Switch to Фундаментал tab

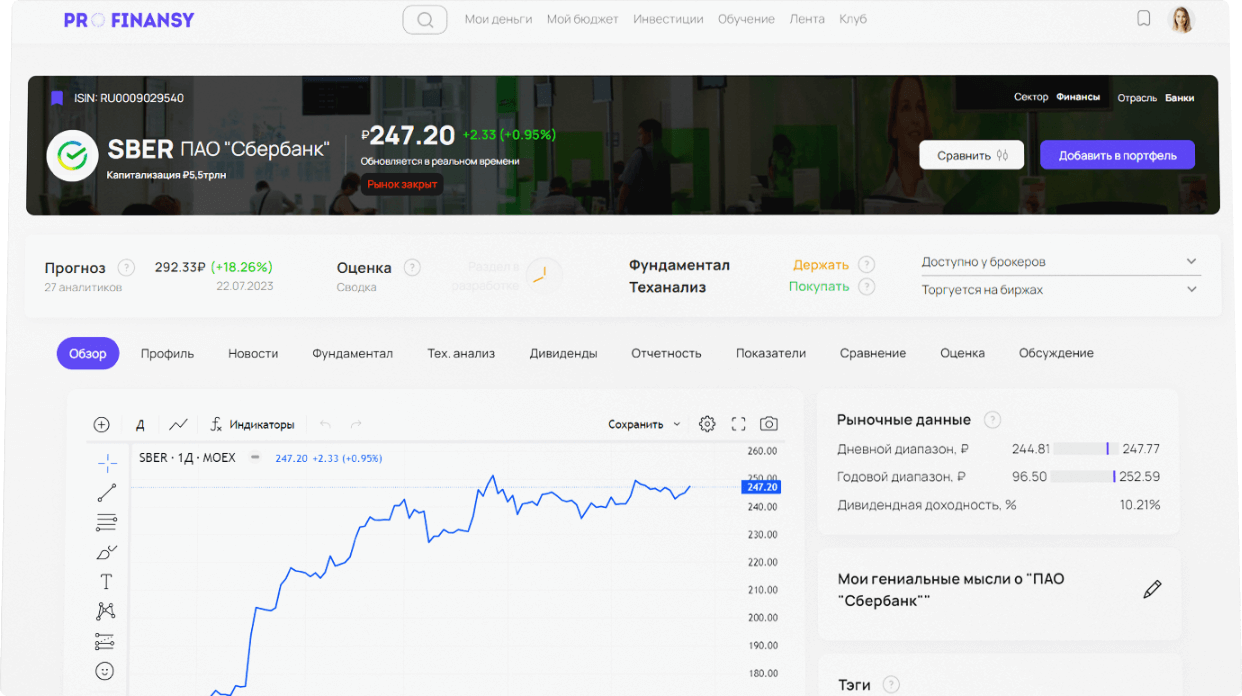tap(352, 353)
